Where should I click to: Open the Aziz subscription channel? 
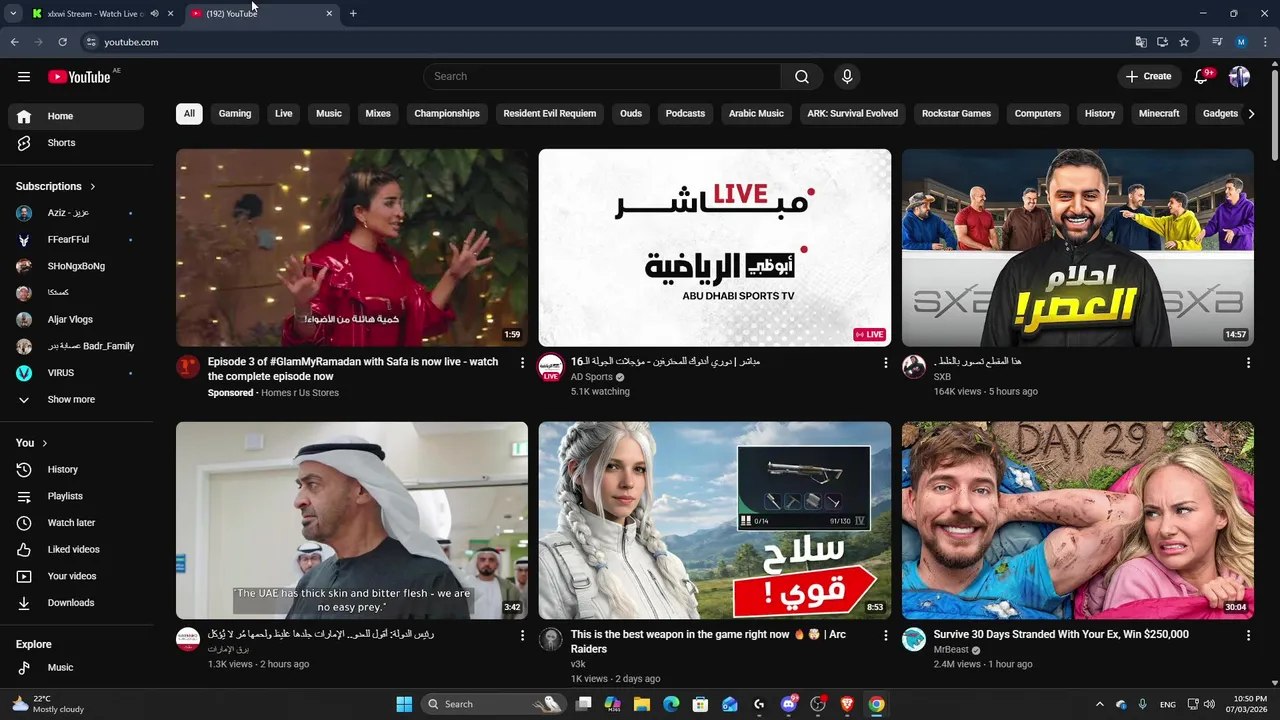pos(76,213)
